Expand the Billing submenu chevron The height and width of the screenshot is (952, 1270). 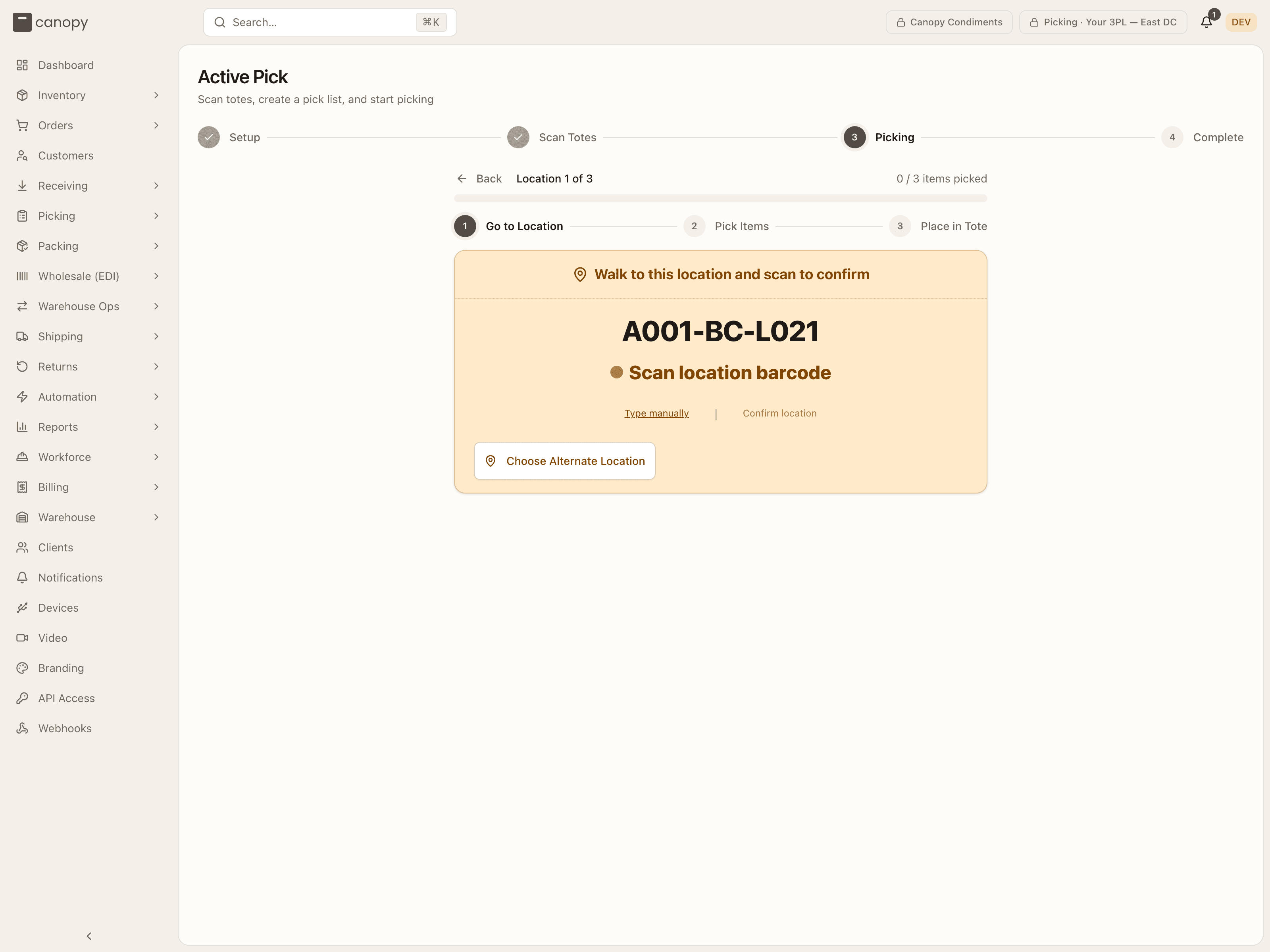point(156,487)
